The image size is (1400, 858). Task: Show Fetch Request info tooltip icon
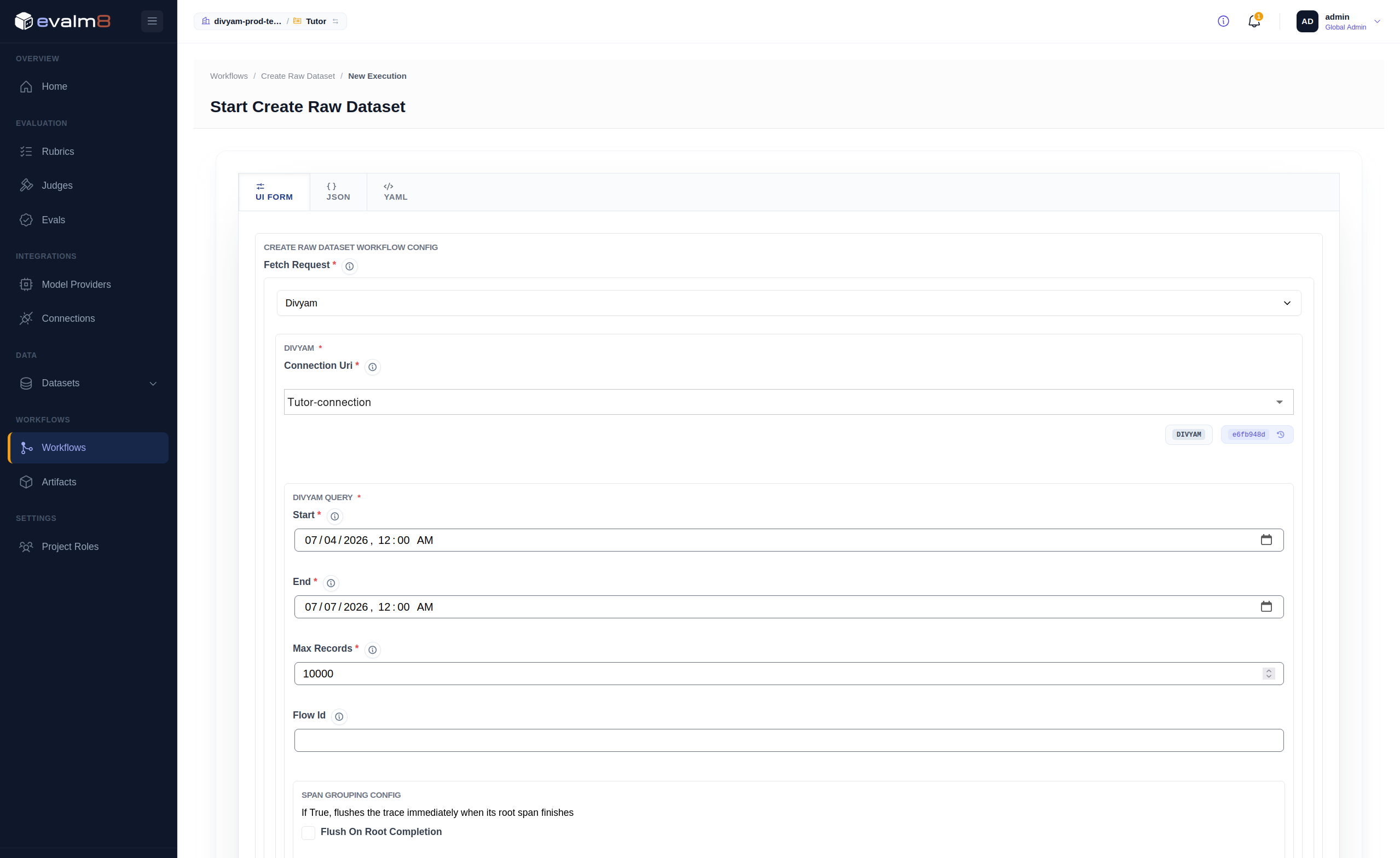pyautogui.click(x=349, y=266)
